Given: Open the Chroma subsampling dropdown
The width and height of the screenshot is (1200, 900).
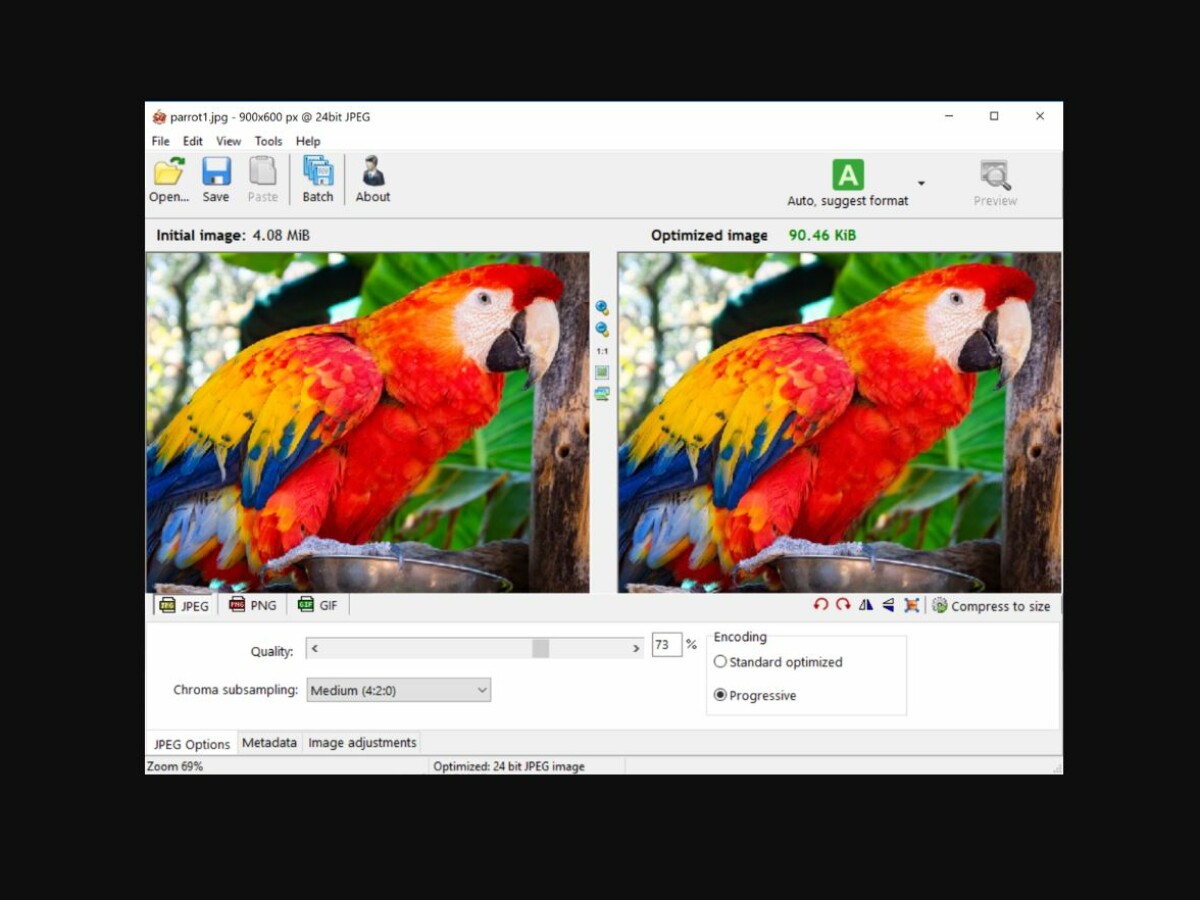Looking at the screenshot, I should tap(482, 690).
